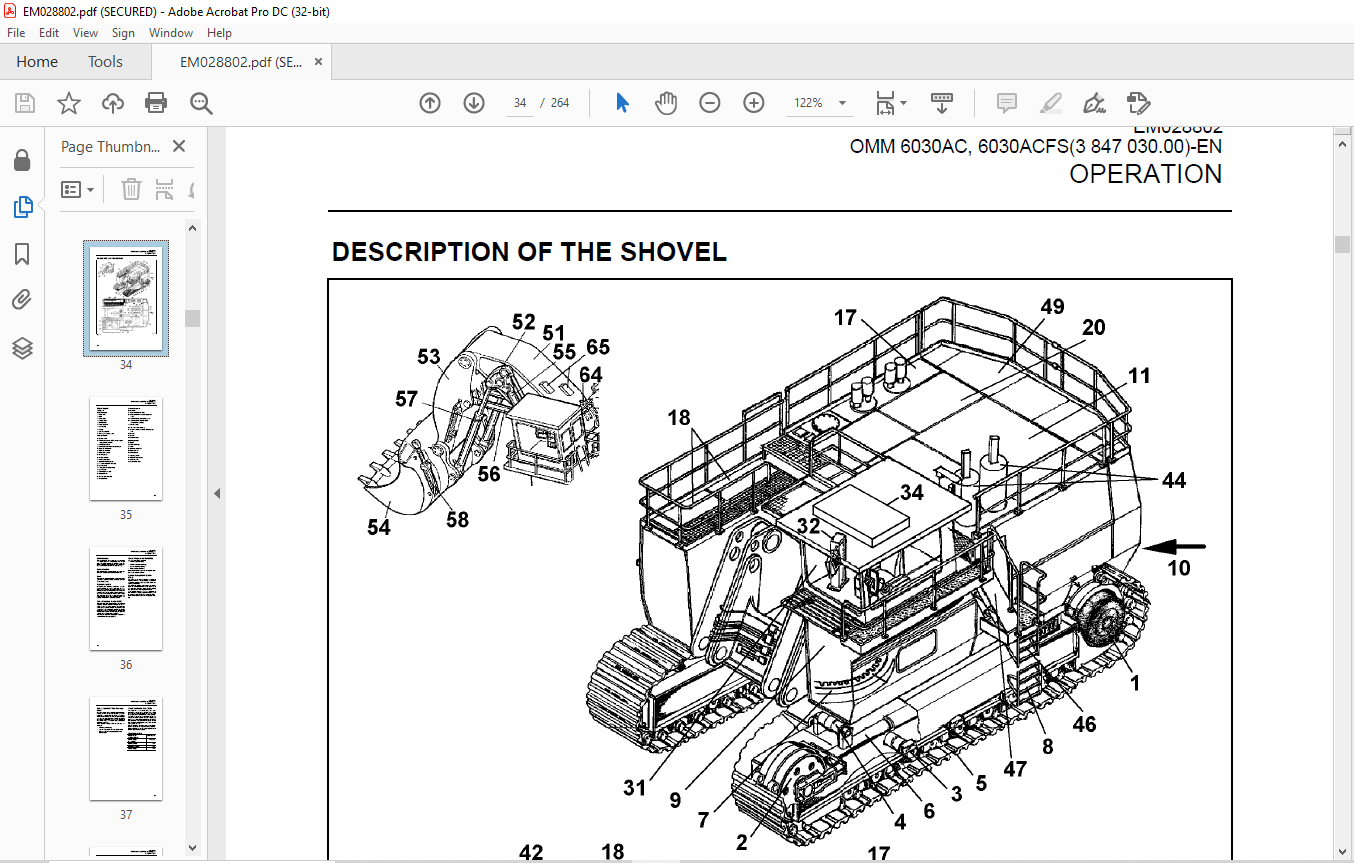Viewport: 1354px width, 863px height.
Task: Go to next page arrow
Action: (x=474, y=103)
